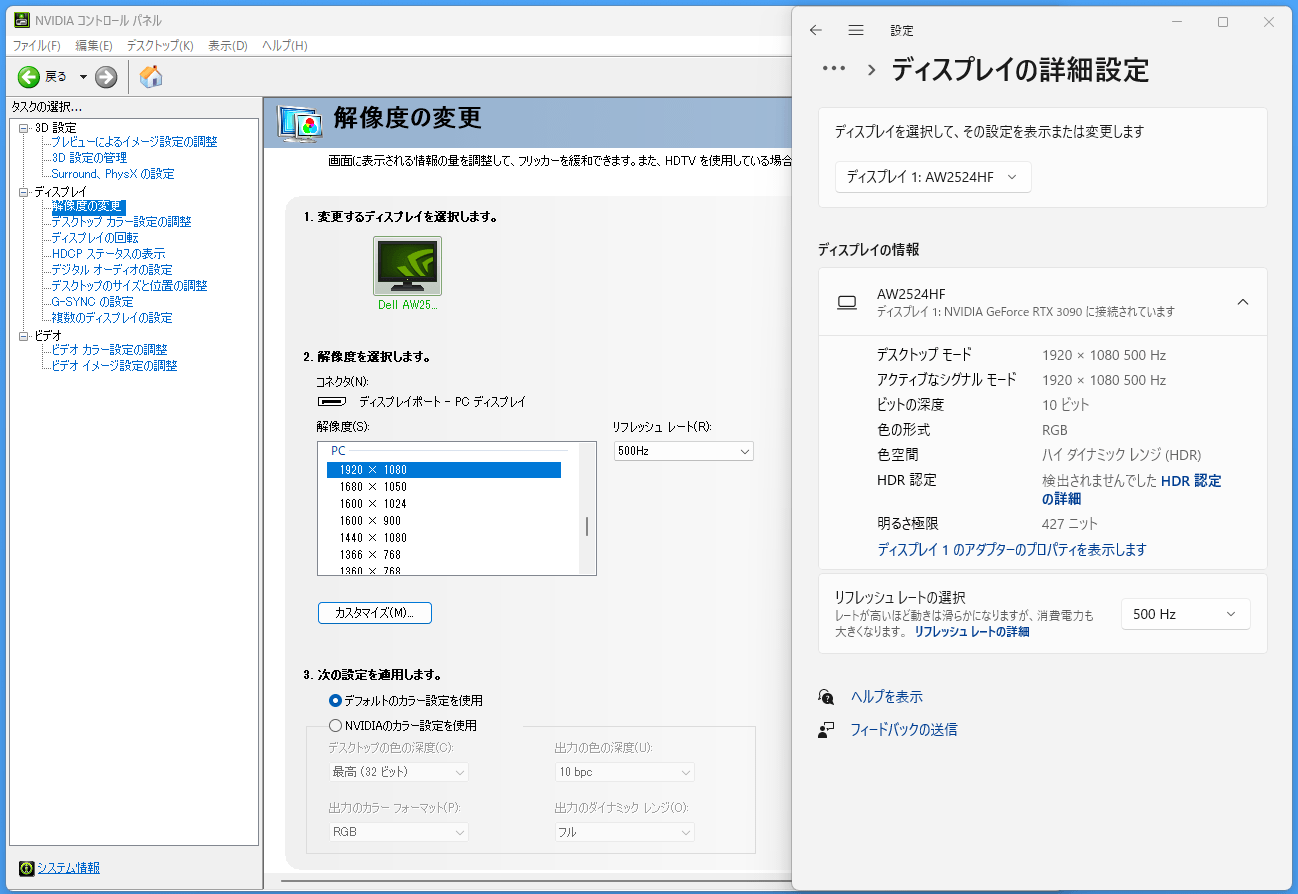Open the Settings hamburger navigation menu
1298x894 pixels.
pyautogui.click(x=856, y=30)
